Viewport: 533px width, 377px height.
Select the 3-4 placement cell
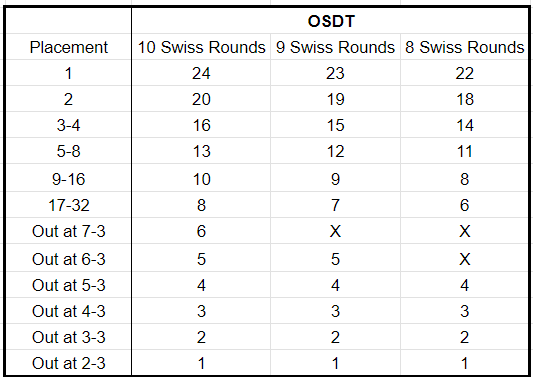[x=68, y=125]
